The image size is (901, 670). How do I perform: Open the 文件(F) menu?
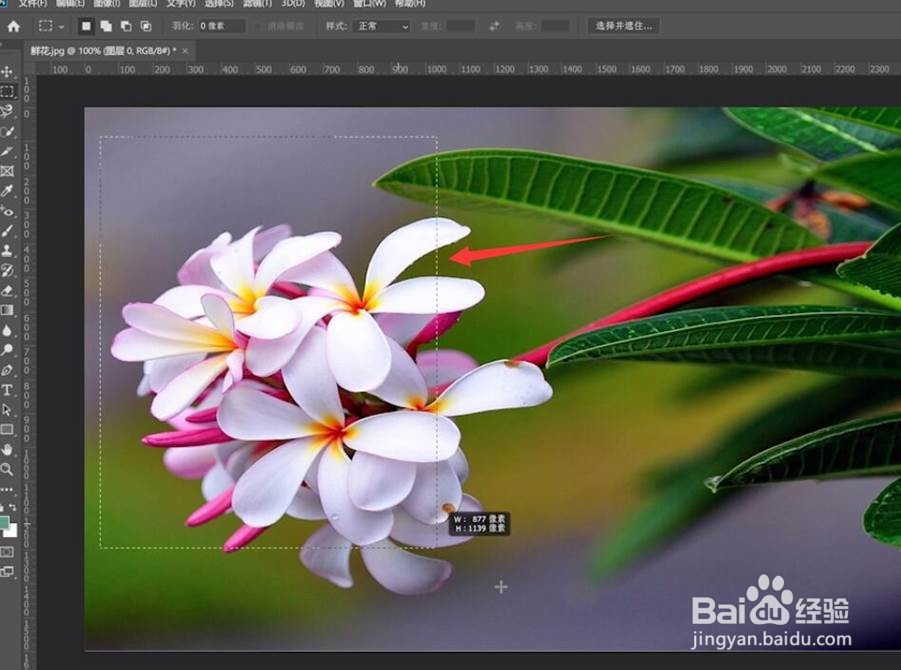click(33, 3)
